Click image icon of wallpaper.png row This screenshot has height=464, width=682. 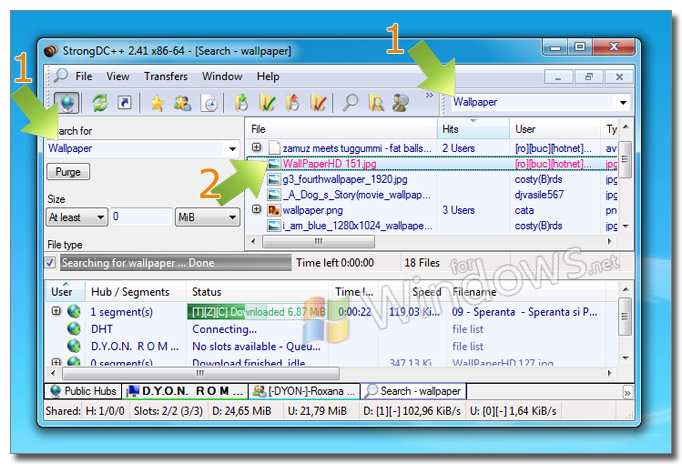tap(274, 210)
